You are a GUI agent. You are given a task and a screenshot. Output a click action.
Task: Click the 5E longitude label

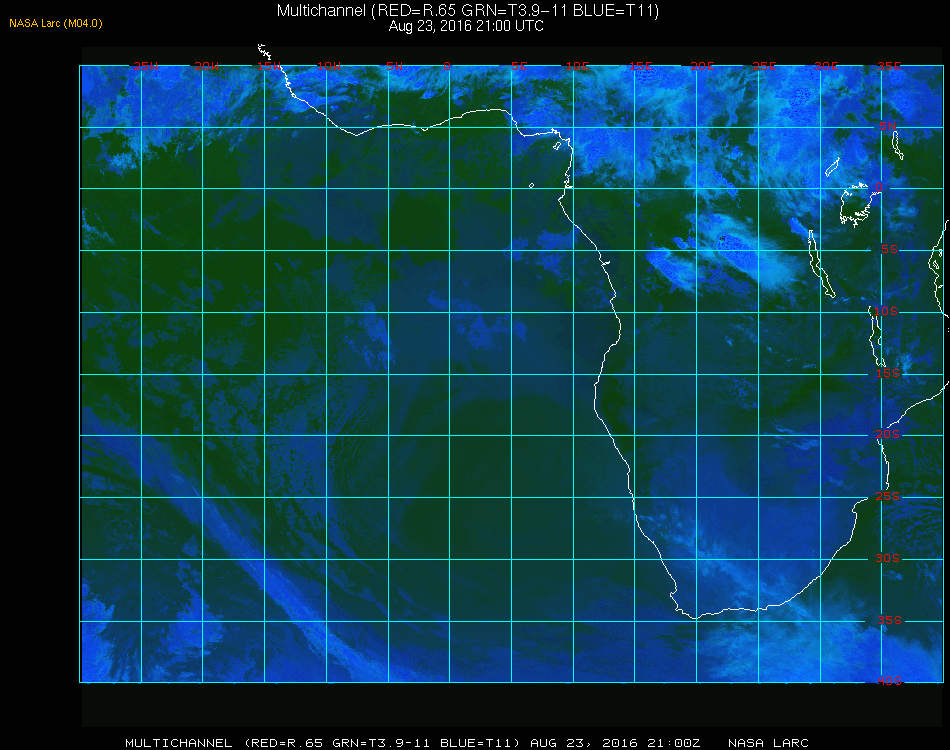519,66
